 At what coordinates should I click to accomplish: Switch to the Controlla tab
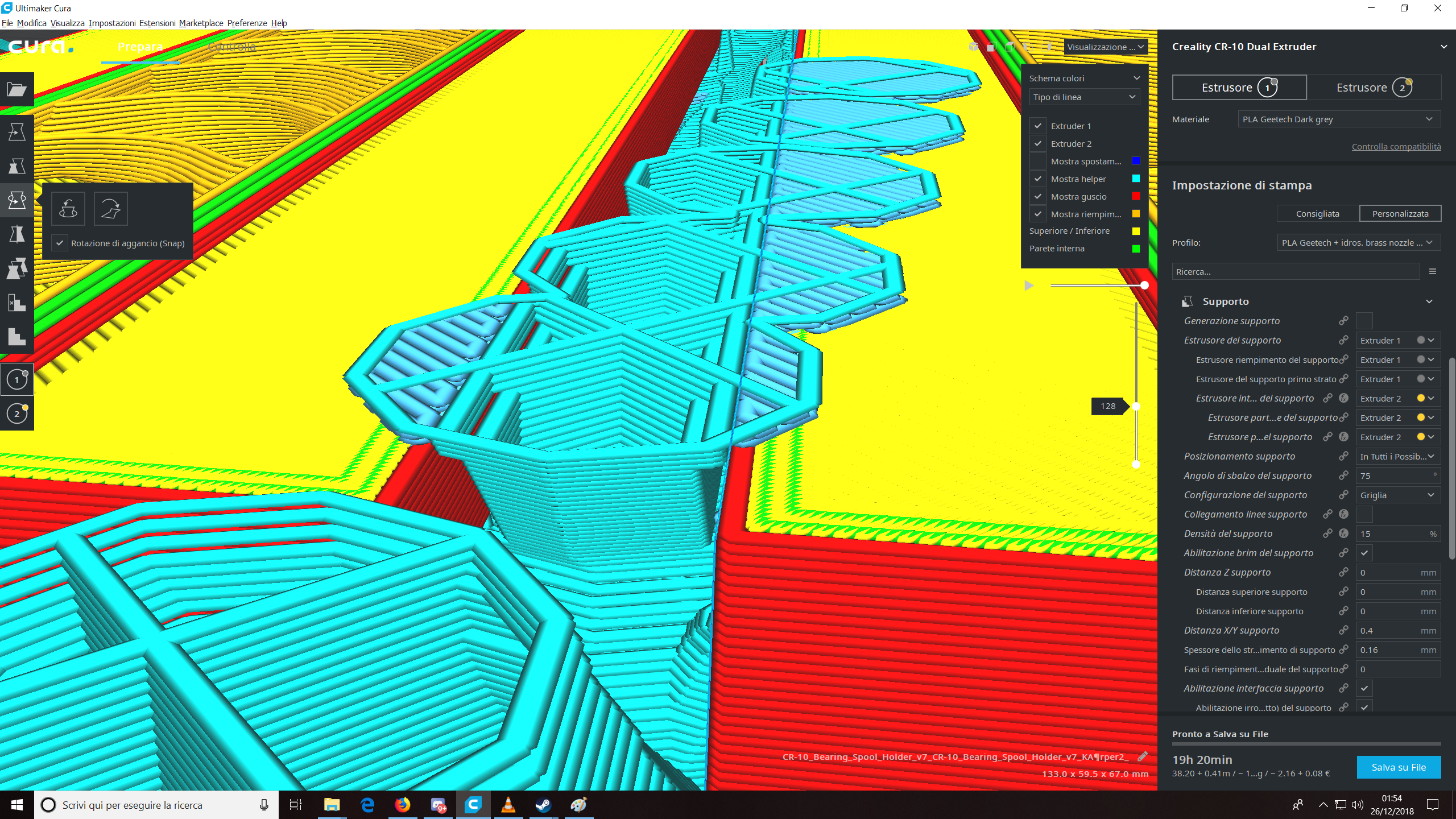pyautogui.click(x=231, y=47)
